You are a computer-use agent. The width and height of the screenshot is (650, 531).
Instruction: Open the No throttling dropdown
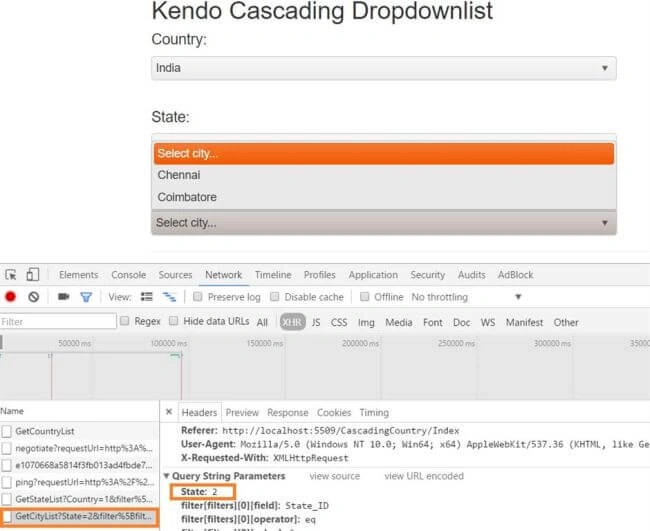466,297
